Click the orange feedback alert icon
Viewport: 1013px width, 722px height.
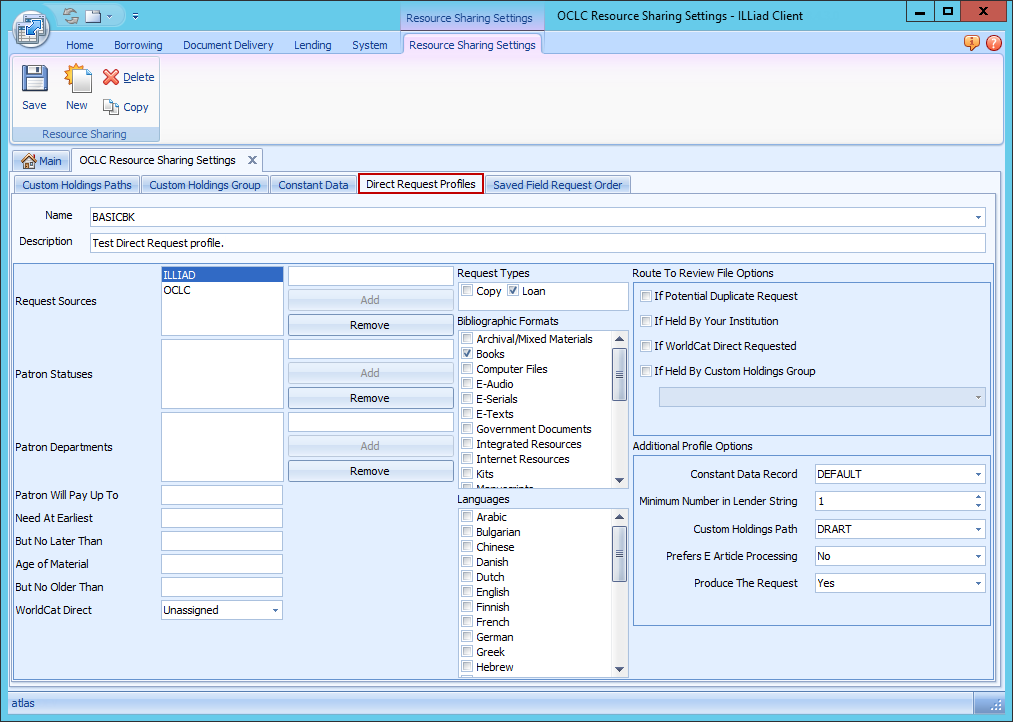tap(971, 43)
